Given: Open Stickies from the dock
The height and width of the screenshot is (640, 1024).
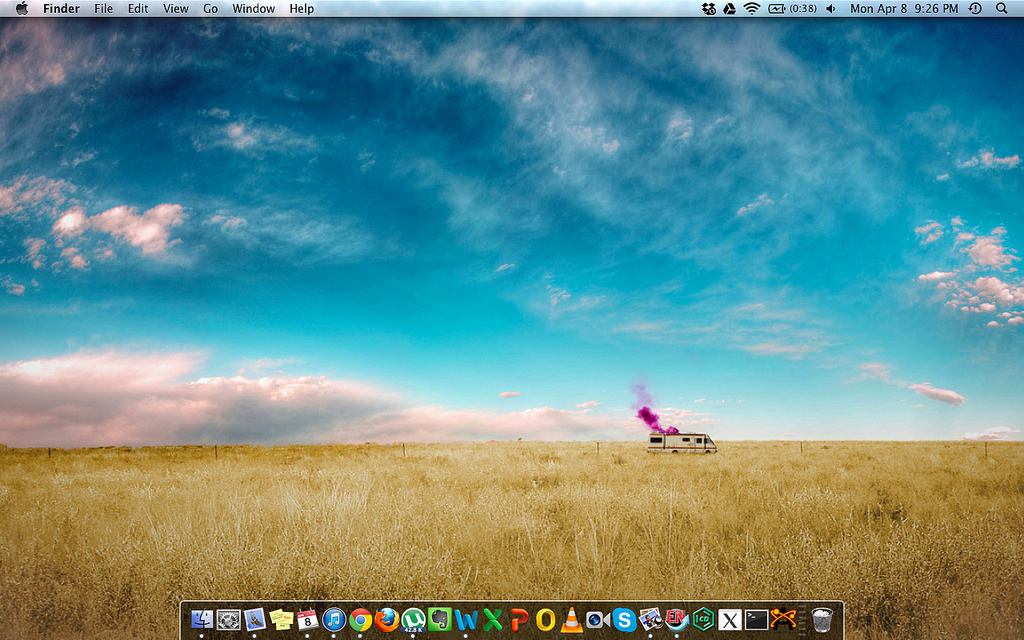Looking at the screenshot, I should pyautogui.click(x=281, y=618).
